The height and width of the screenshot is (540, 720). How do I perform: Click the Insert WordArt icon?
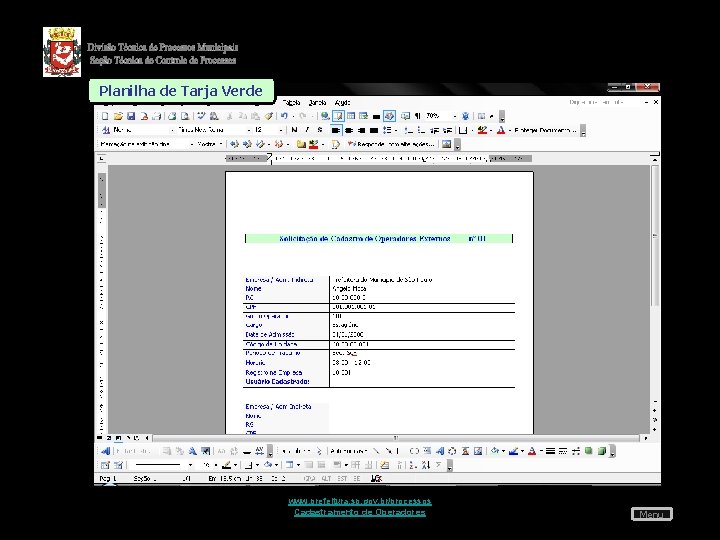point(440,451)
